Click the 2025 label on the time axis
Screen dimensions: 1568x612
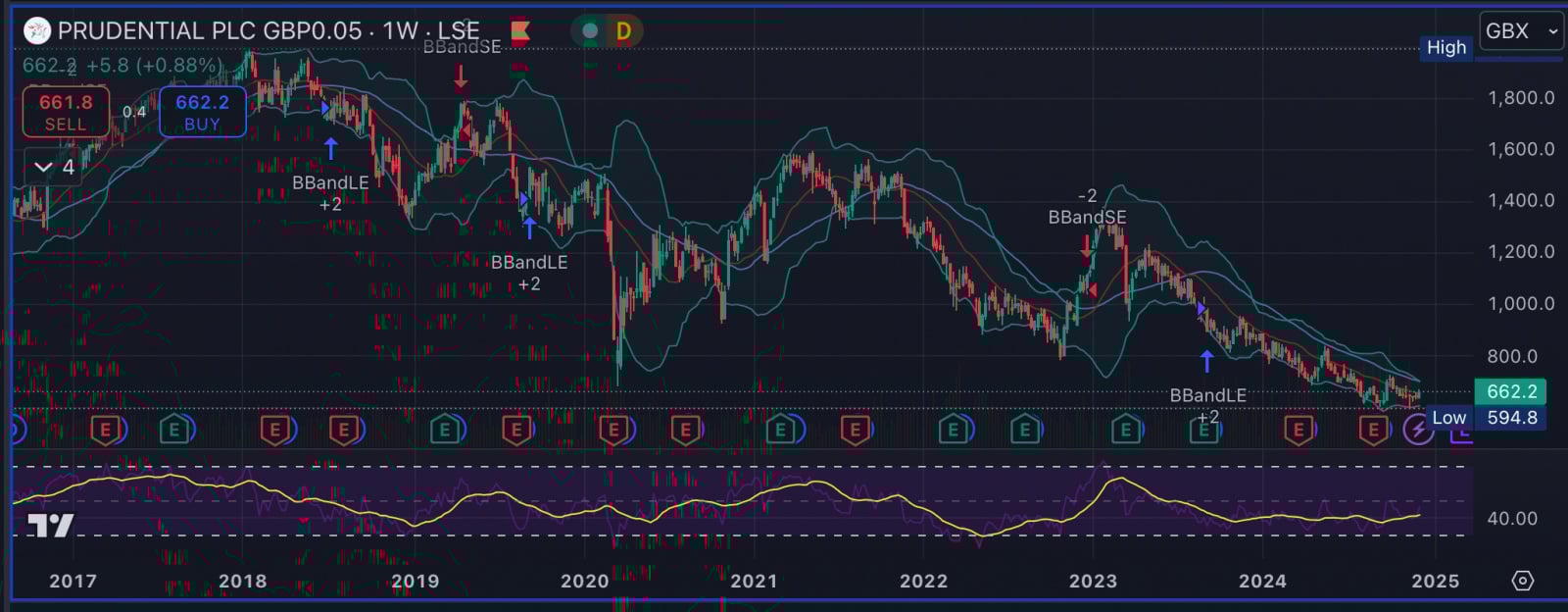1436,582
